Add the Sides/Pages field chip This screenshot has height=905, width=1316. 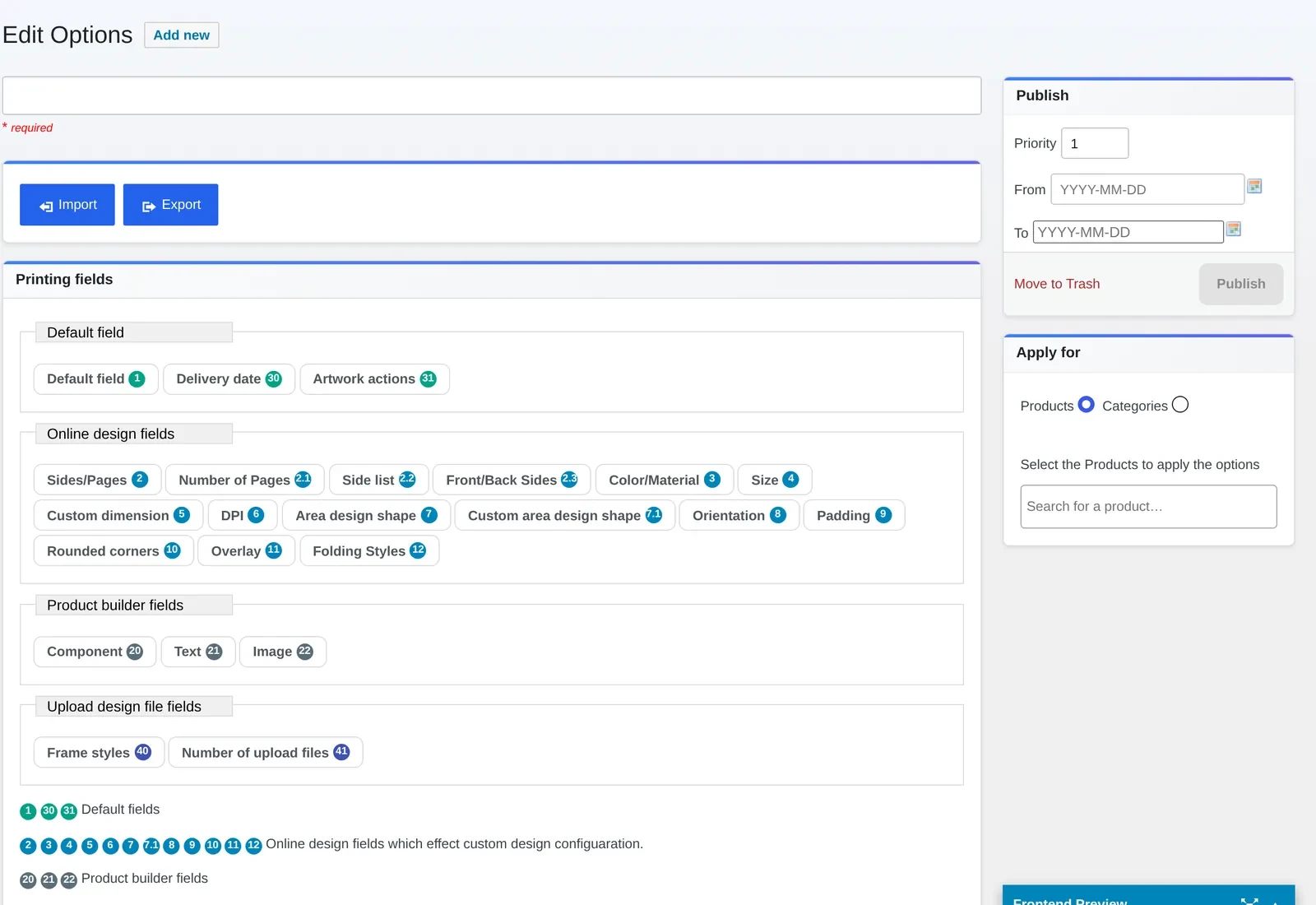pyautogui.click(x=97, y=480)
